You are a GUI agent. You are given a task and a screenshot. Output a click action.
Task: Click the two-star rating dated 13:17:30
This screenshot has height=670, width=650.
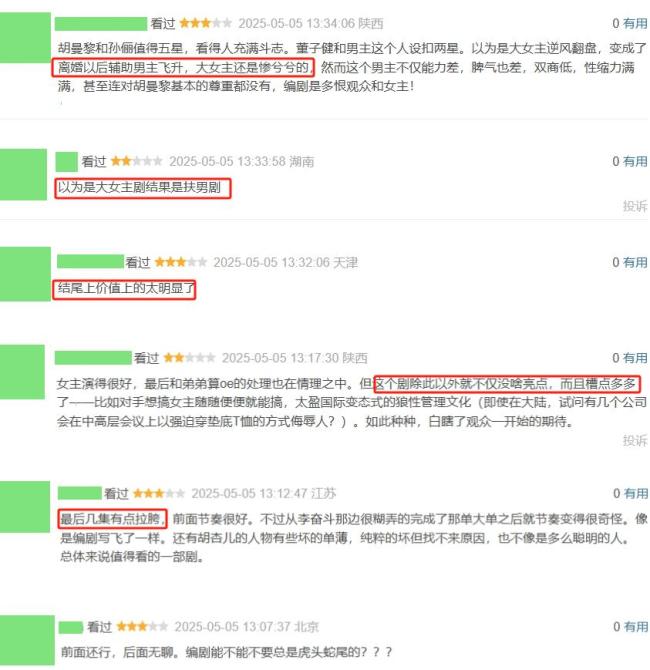tap(189, 358)
